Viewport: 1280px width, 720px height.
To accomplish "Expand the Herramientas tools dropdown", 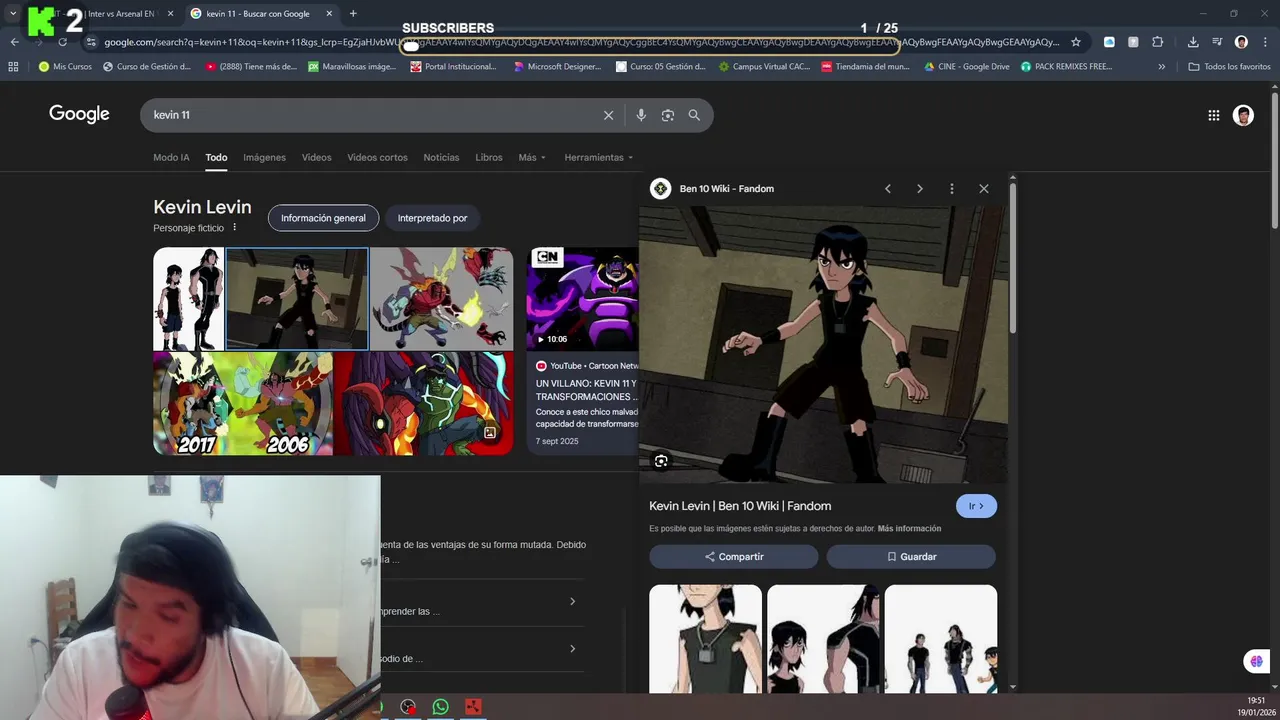I will (598, 157).
